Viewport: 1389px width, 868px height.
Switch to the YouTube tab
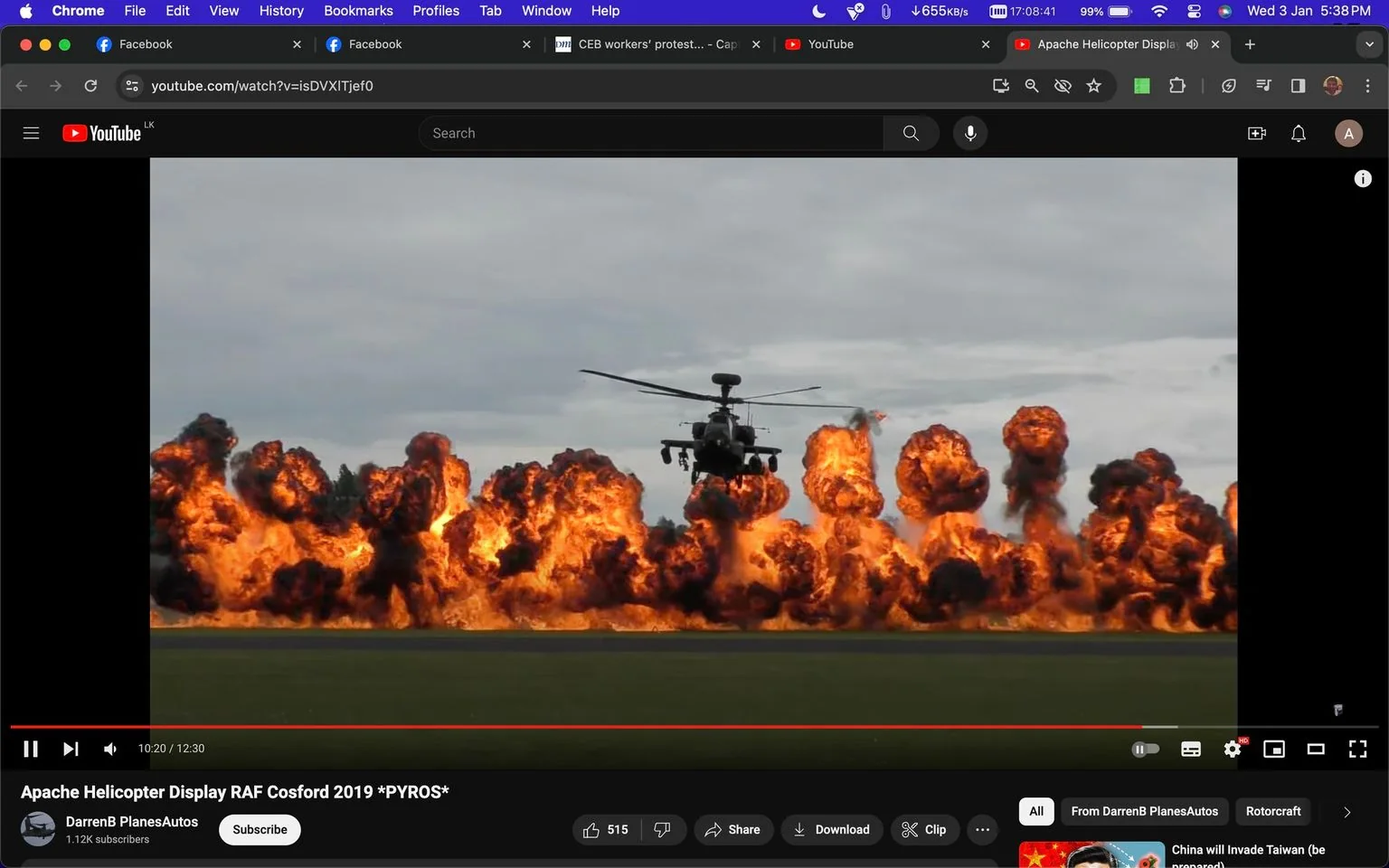(886, 44)
